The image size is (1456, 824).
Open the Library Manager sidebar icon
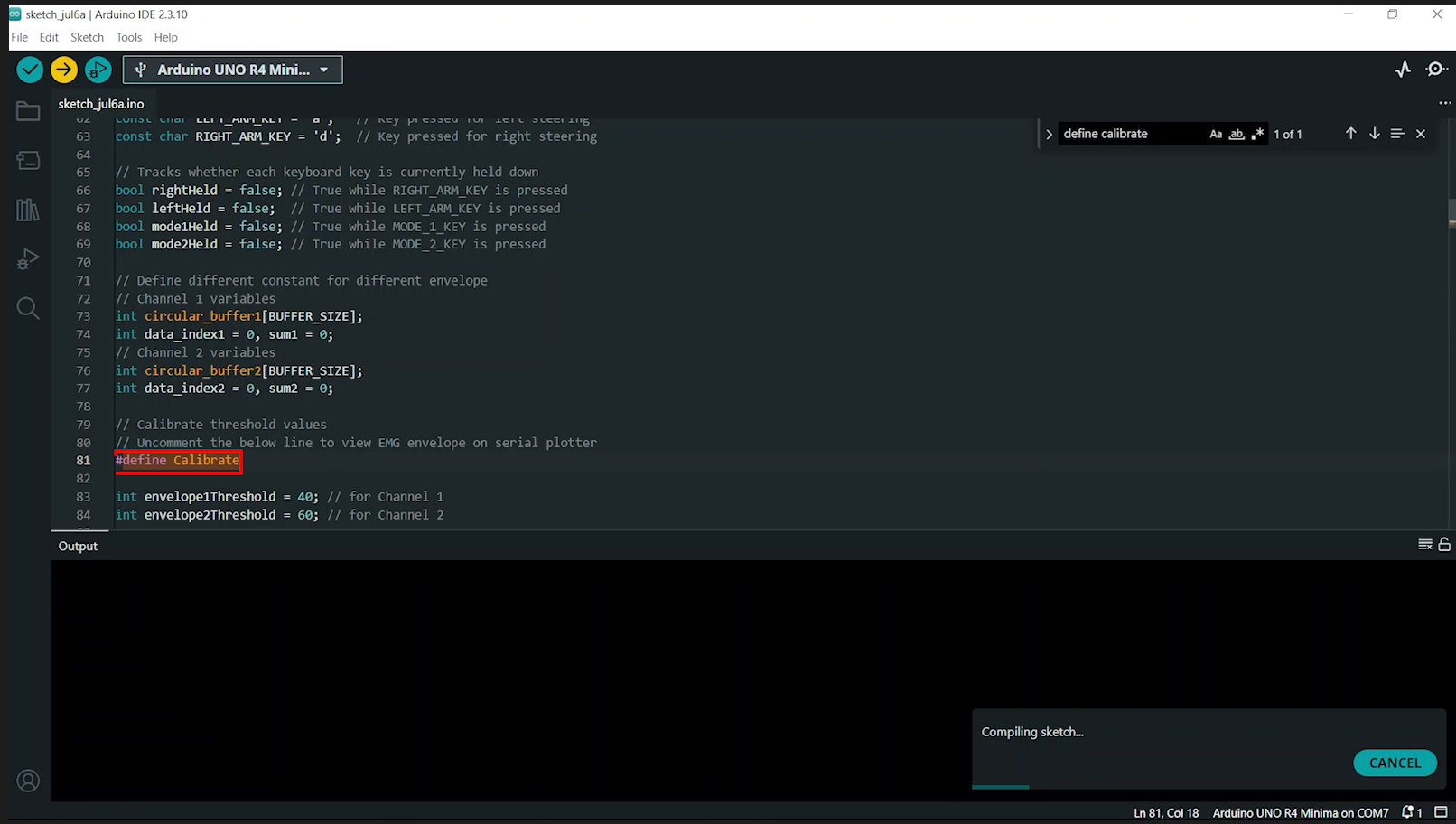click(28, 210)
